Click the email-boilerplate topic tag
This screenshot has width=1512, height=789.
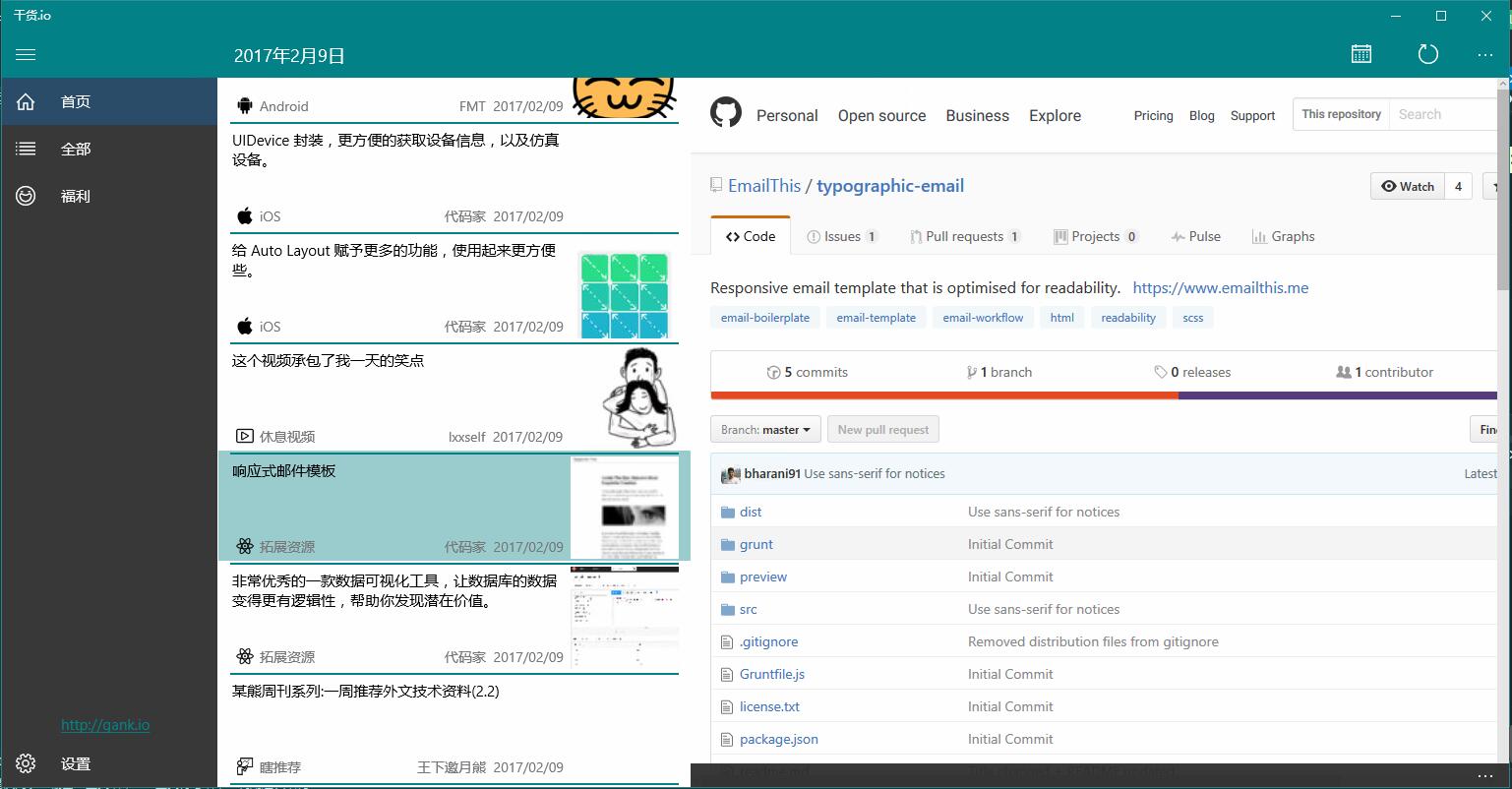pyautogui.click(x=765, y=318)
